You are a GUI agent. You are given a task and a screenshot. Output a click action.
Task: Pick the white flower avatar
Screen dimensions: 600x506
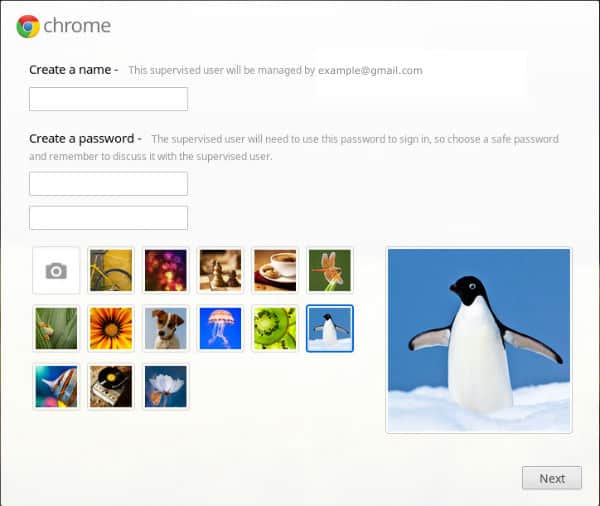pyautogui.click(x=166, y=387)
